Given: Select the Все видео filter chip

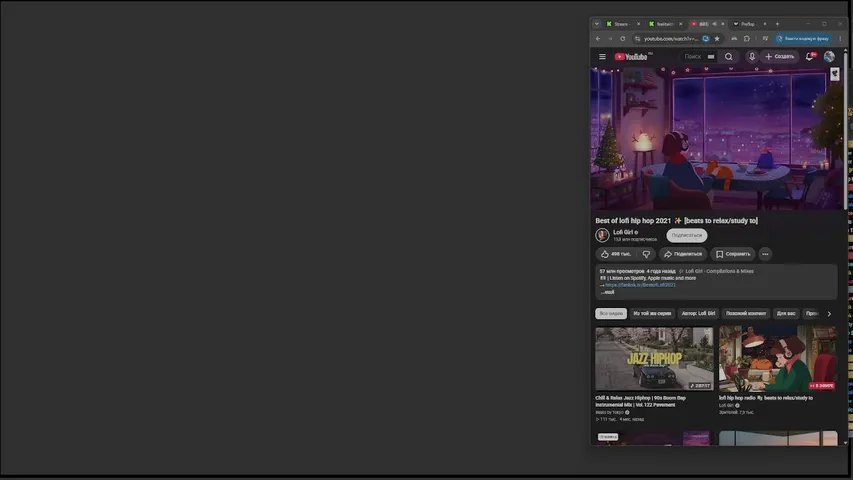Looking at the screenshot, I should pos(611,313).
